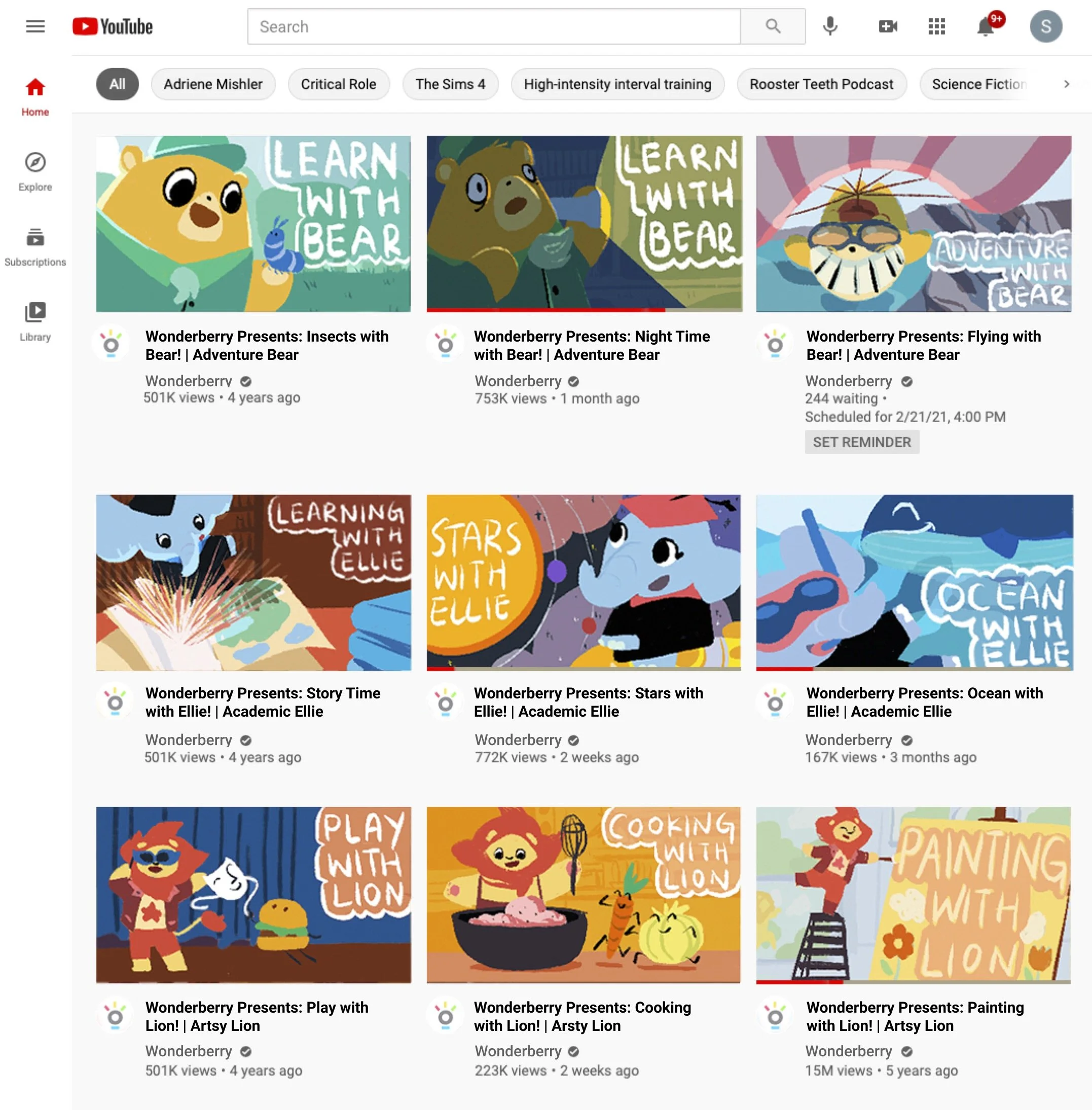The height and width of the screenshot is (1110, 1092).
Task: Click the search magnifier button
Action: 773,26
